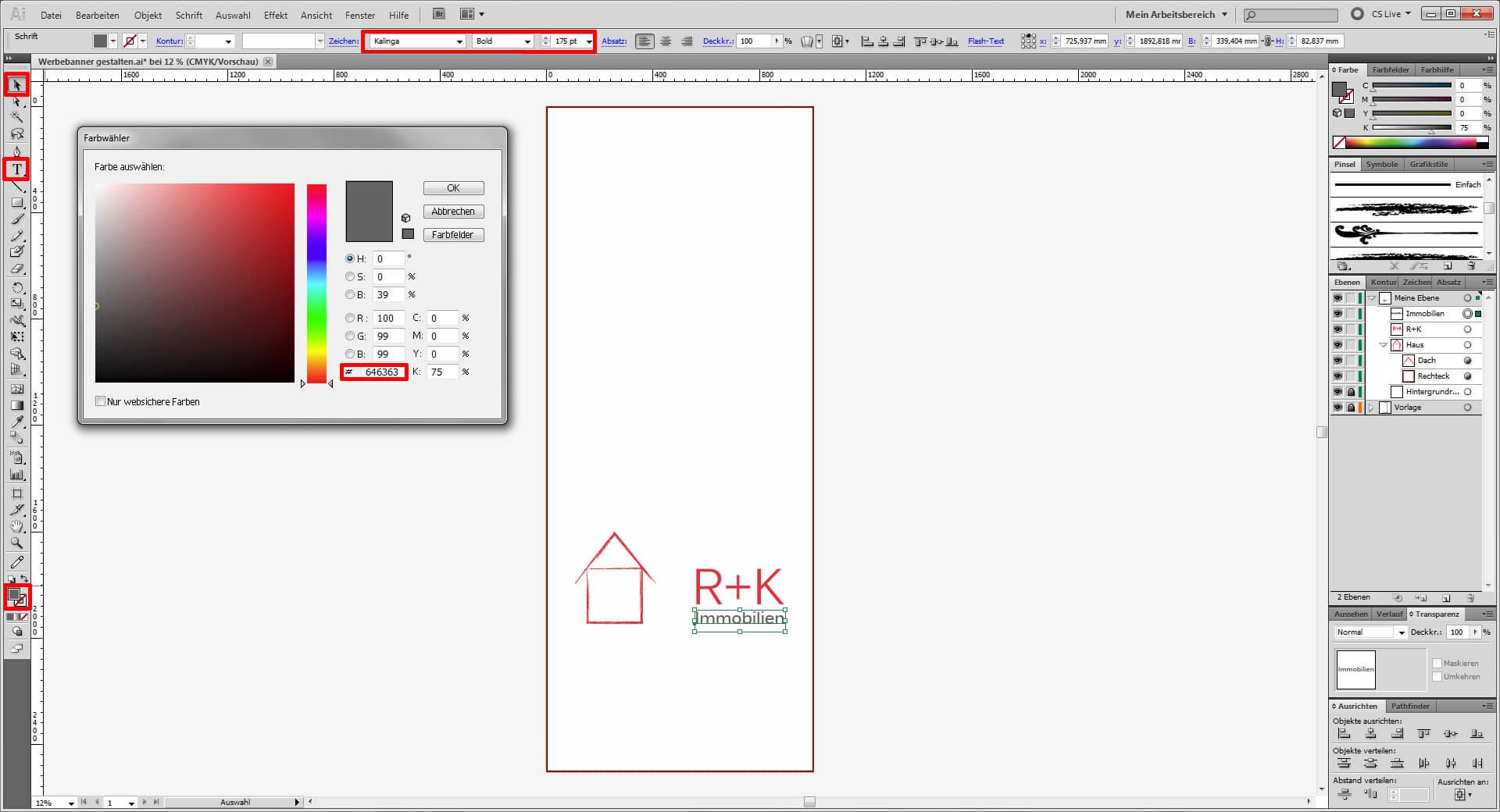Select the Selection tool arrow
This screenshot has width=1500, height=812.
click(x=16, y=84)
